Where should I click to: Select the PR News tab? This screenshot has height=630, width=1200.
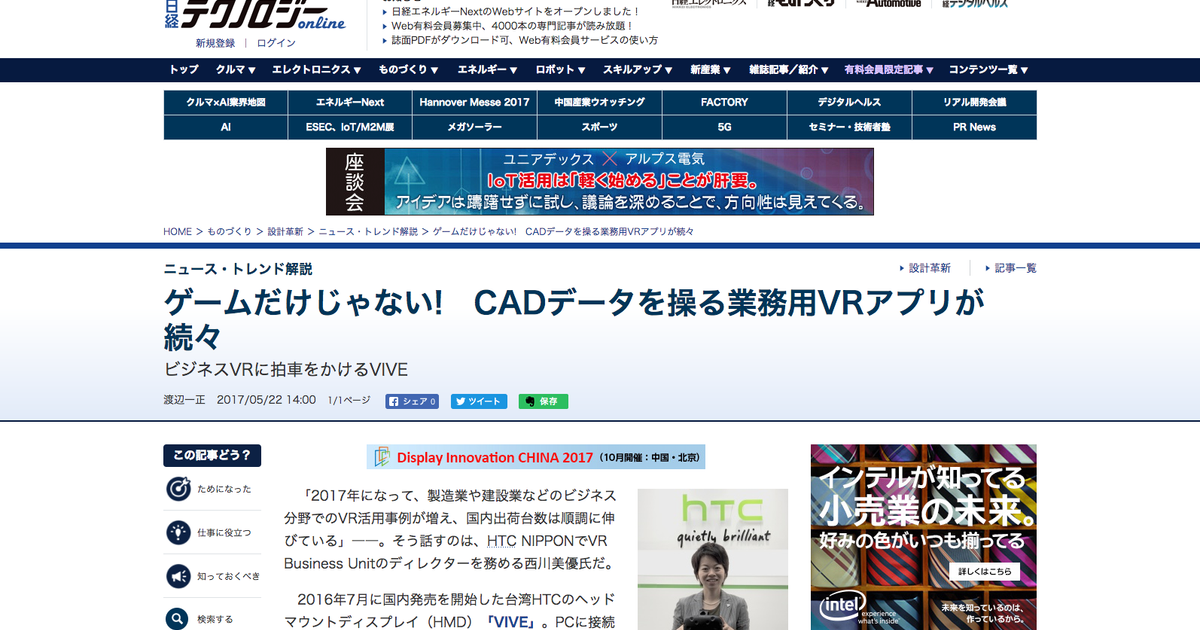[974, 127]
